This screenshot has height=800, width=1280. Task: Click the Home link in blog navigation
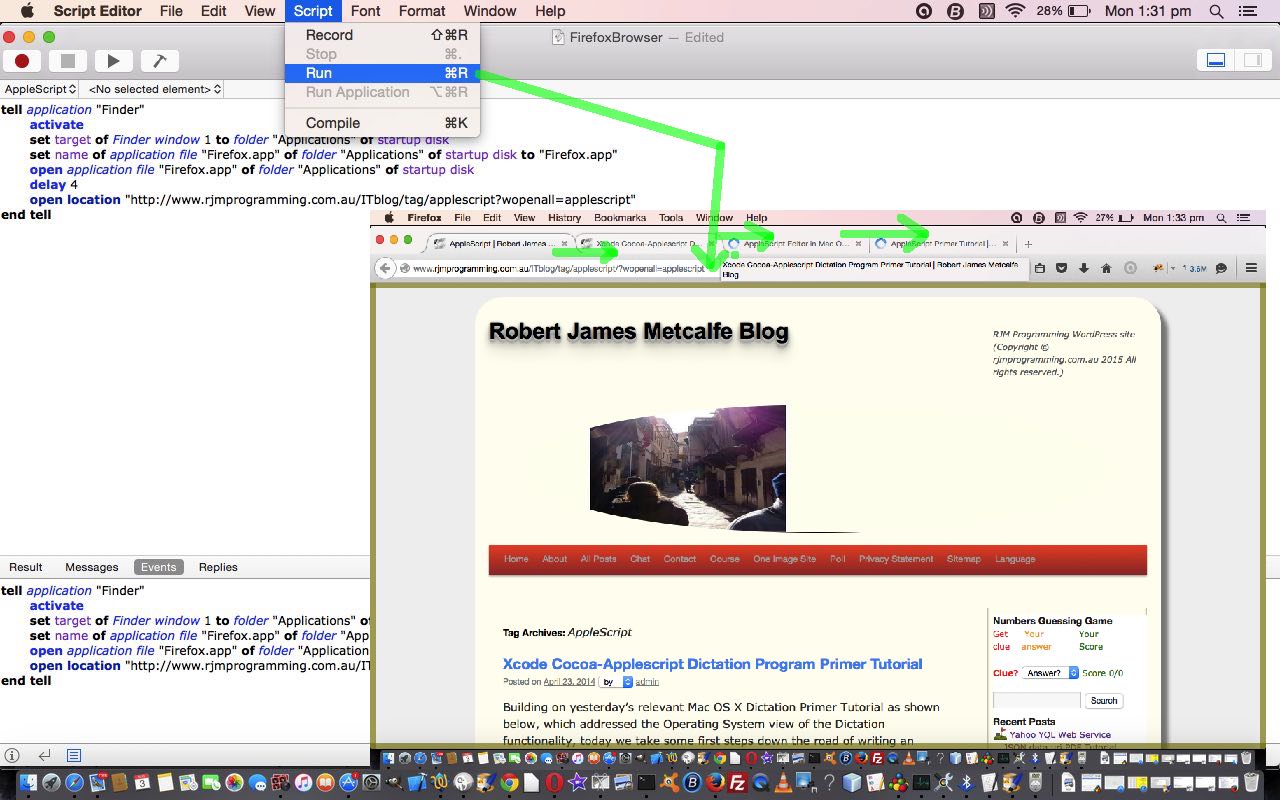pos(516,559)
